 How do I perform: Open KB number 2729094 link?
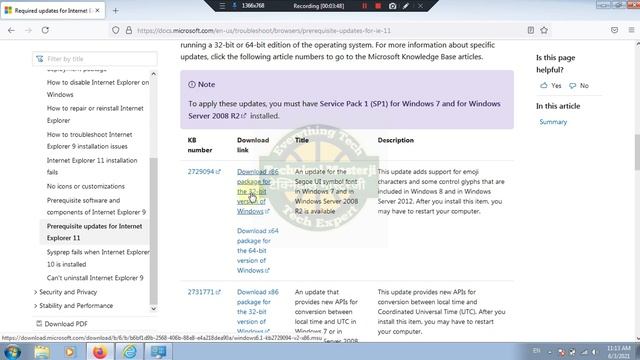[204, 171]
